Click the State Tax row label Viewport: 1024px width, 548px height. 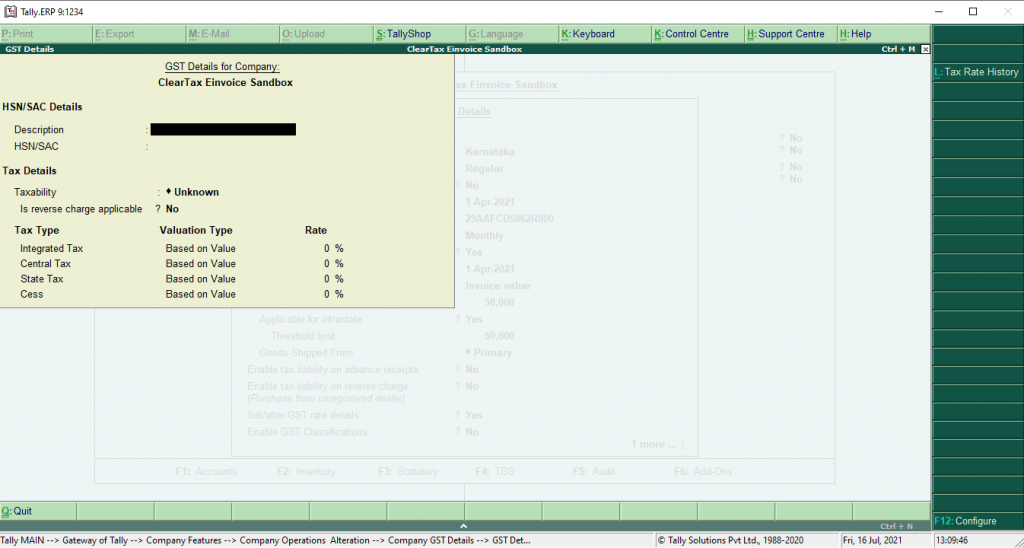[x=42, y=279]
